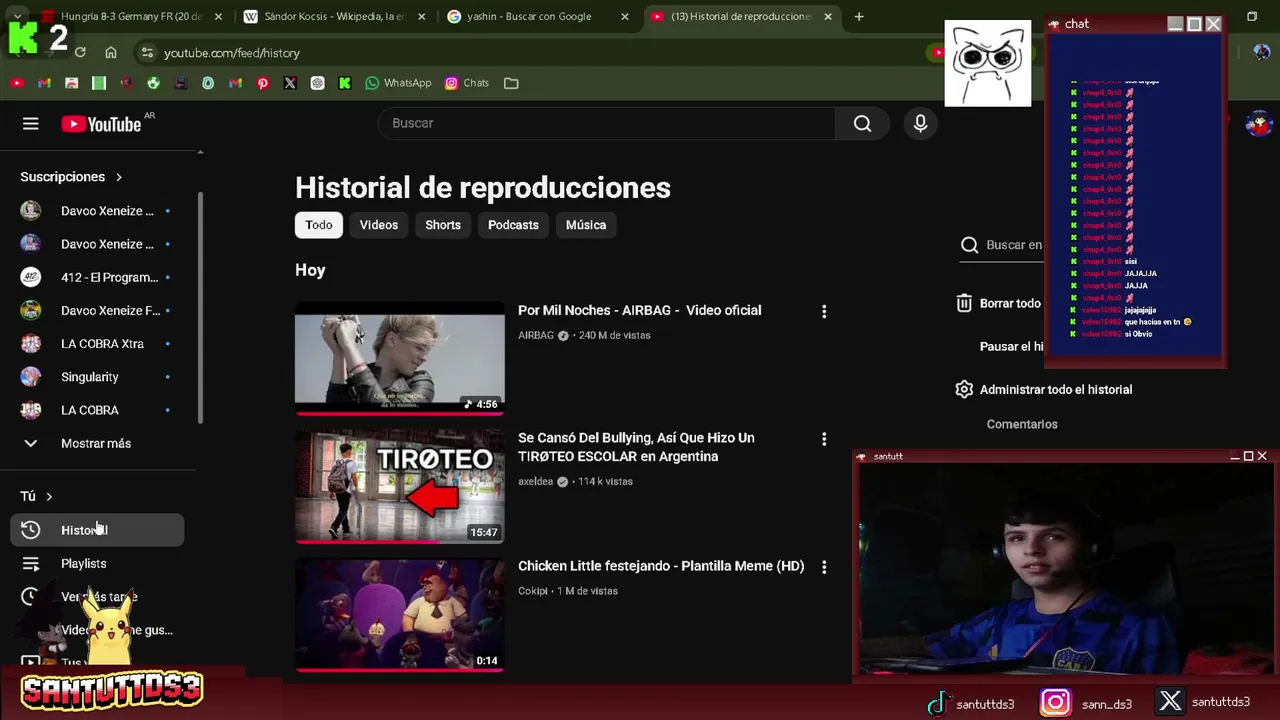Click the Administrar historial gear icon
The width and height of the screenshot is (1280, 720).
964,390
